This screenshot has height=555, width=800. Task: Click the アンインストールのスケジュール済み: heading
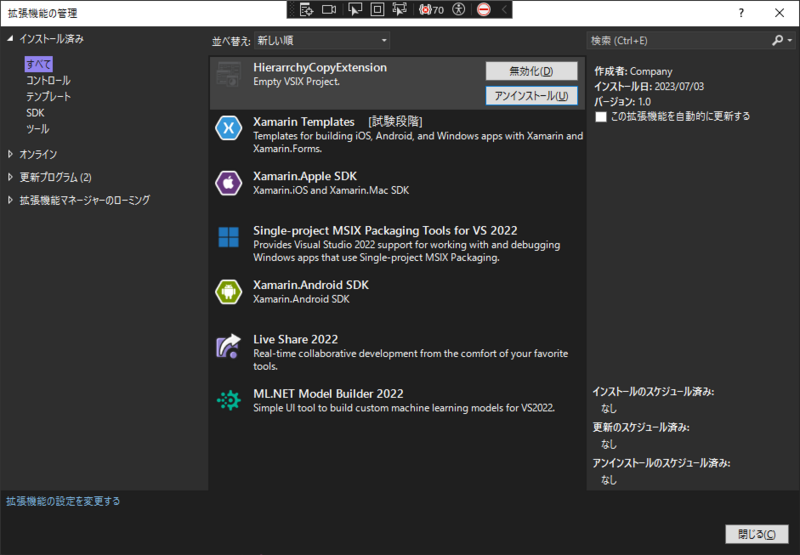click(661, 463)
